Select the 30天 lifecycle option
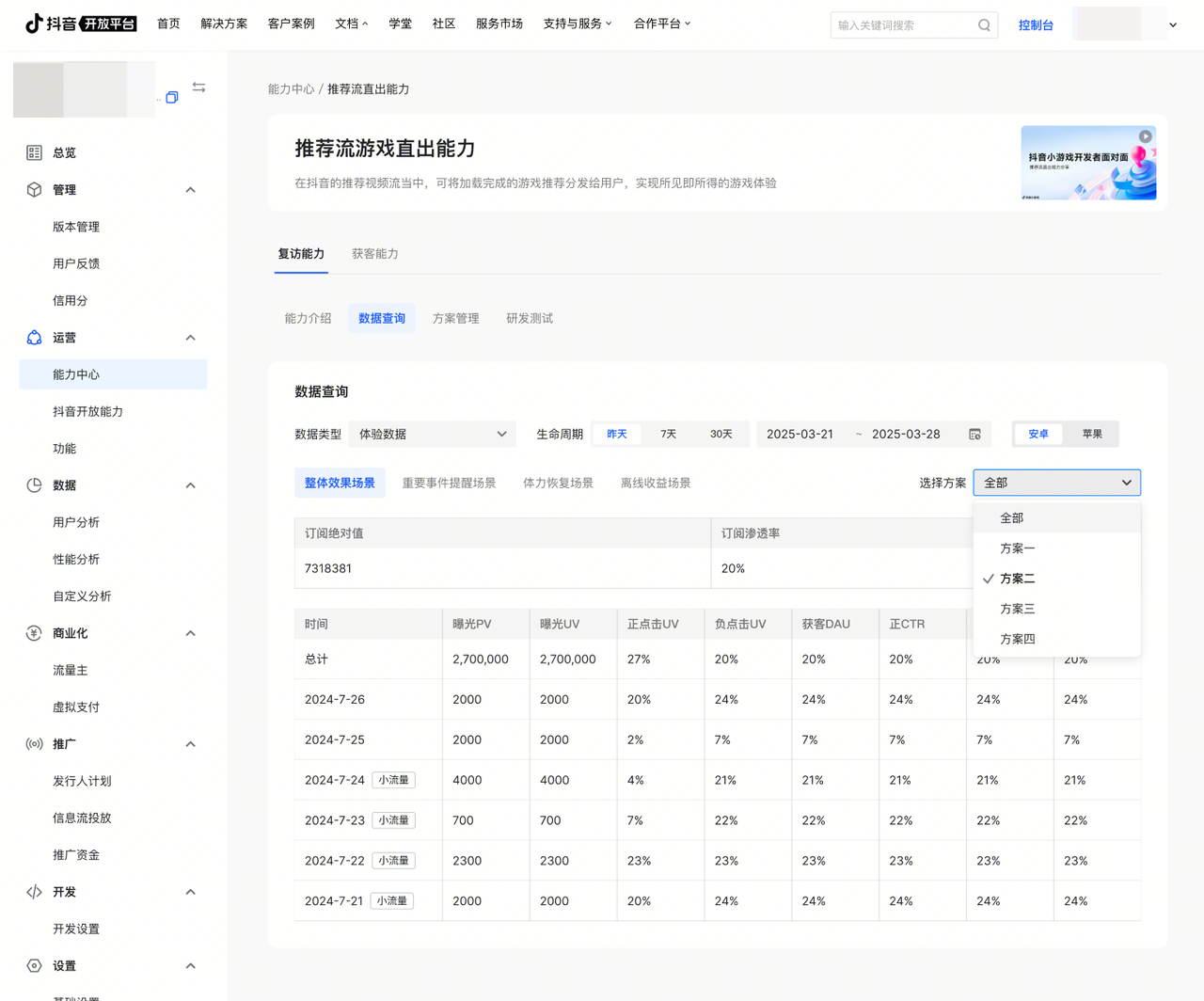Screen dimensions: 1204x1001 721,434
